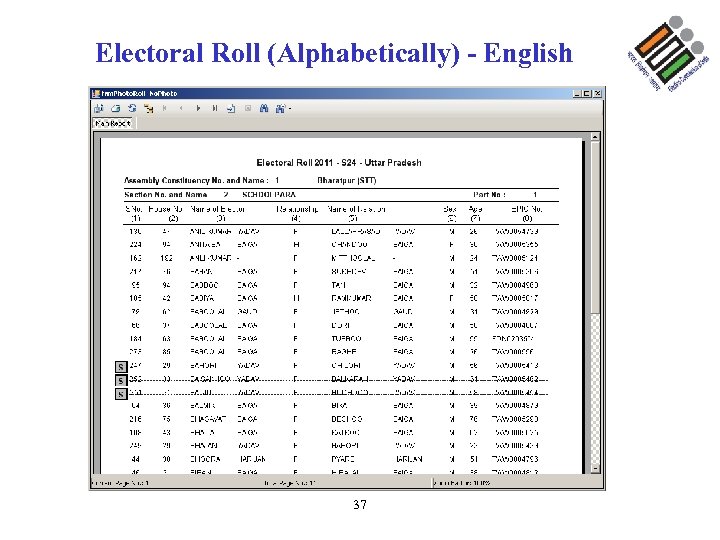Image resolution: width=720 pixels, height=540 pixels.
Task: Click the scrollbar up arrow
Action: tap(595, 137)
